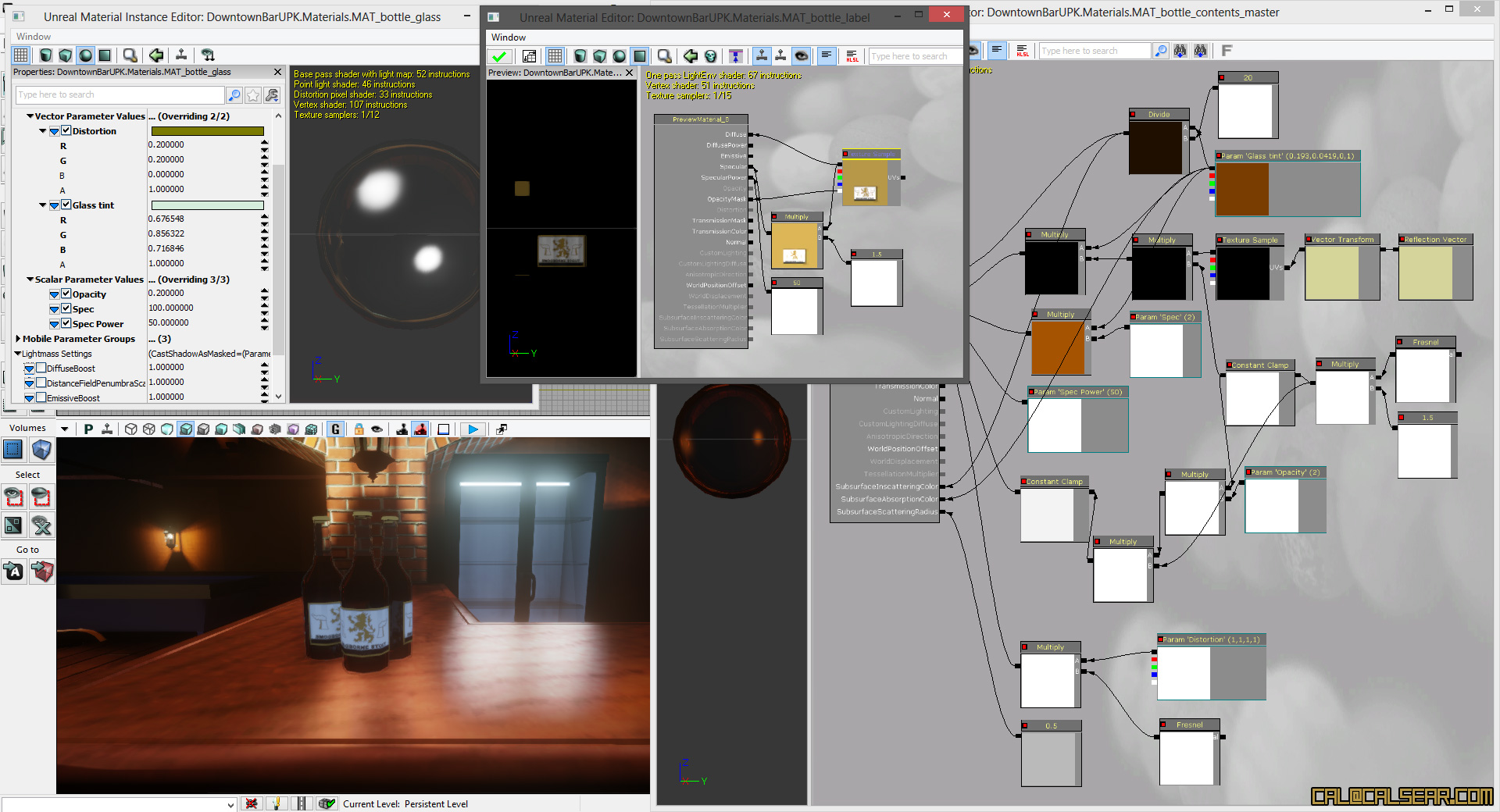Viewport: 1500px width, 812px height.
Task: Uncheck the Spec parameter checkbox
Action: [66, 309]
